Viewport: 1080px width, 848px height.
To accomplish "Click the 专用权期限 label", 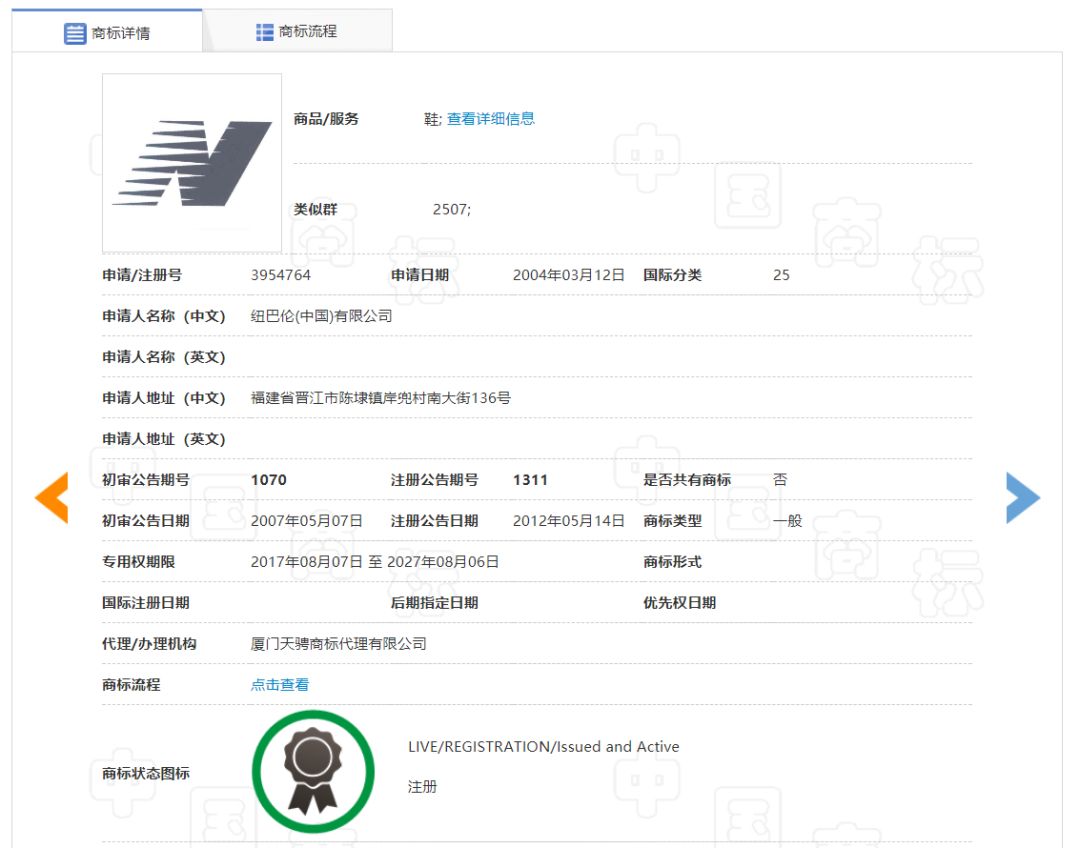I will [138, 562].
